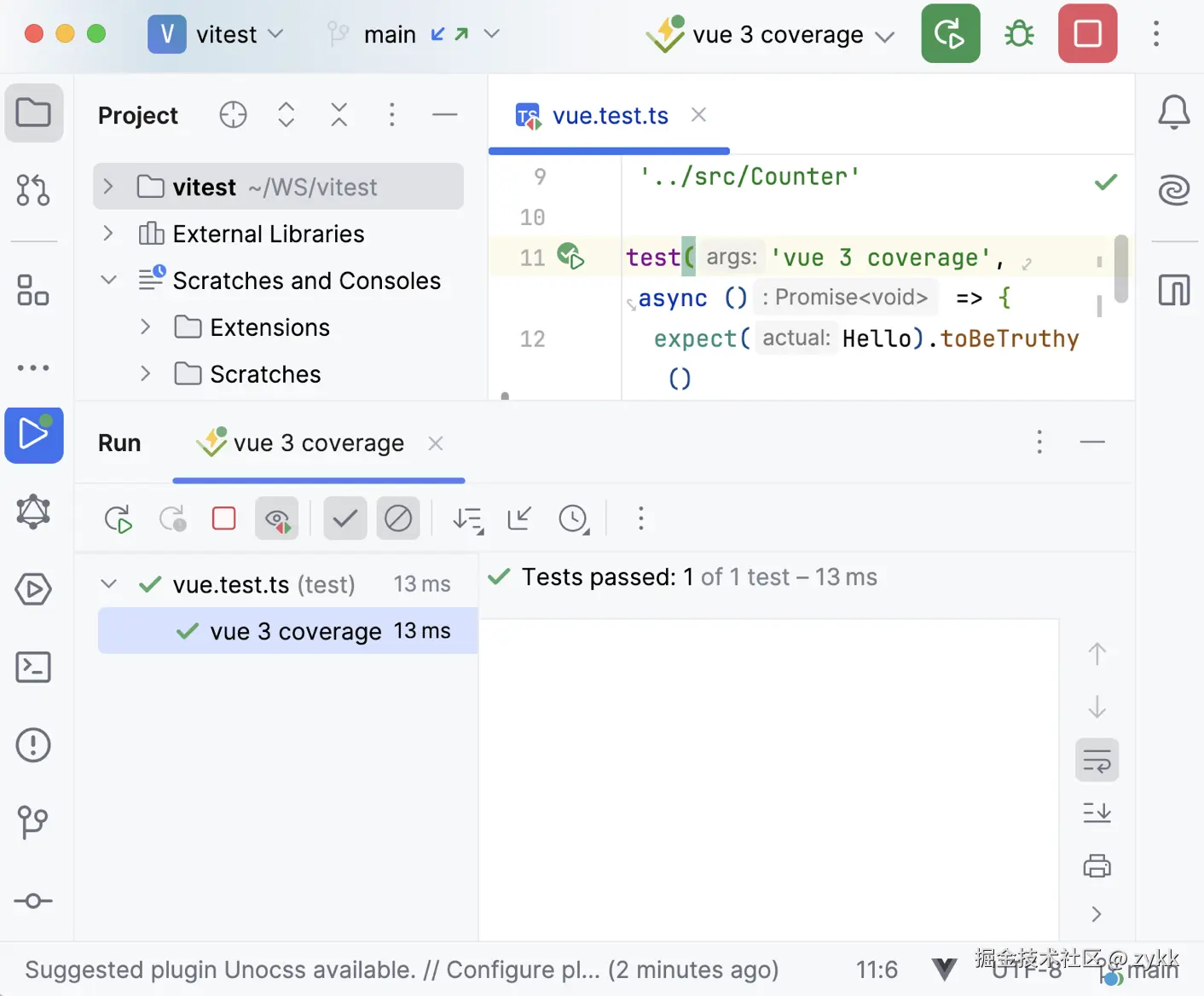The height and width of the screenshot is (996, 1204).
Task: Collapse Scratches and Consoles node
Action: [x=108, y=280]
